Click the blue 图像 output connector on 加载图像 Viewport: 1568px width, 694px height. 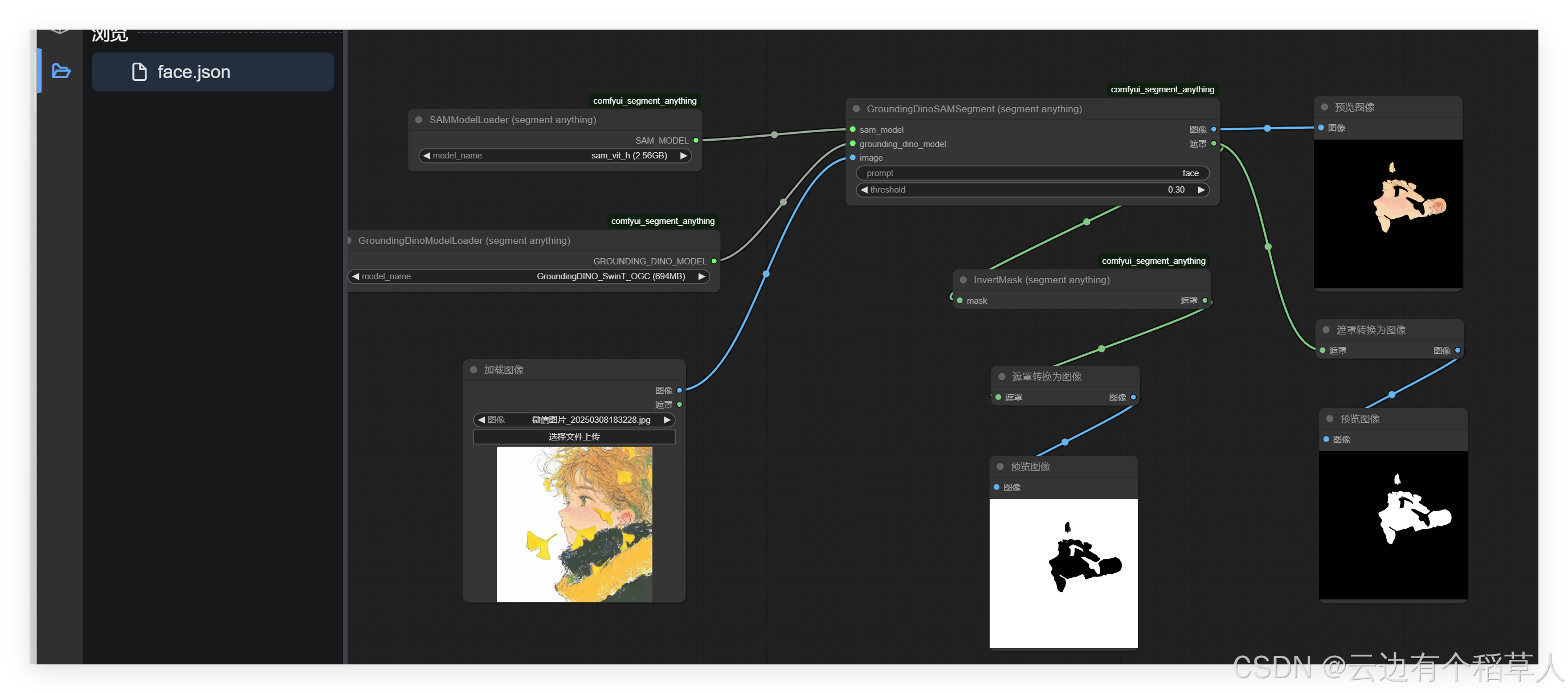pos(679,390)
